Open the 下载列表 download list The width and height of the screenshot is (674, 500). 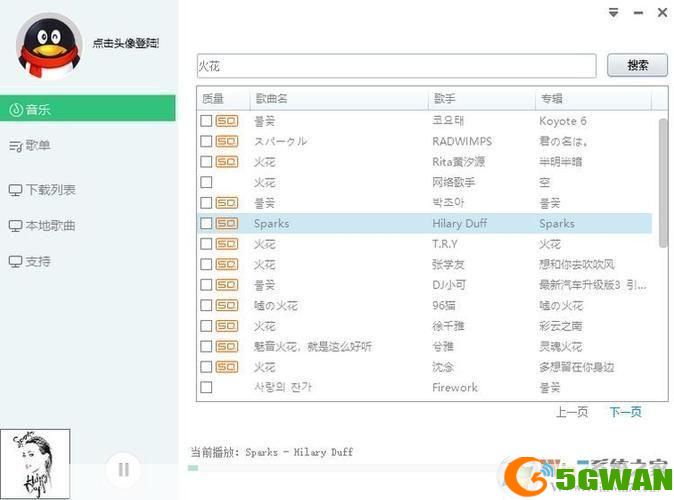coord(42,190)
